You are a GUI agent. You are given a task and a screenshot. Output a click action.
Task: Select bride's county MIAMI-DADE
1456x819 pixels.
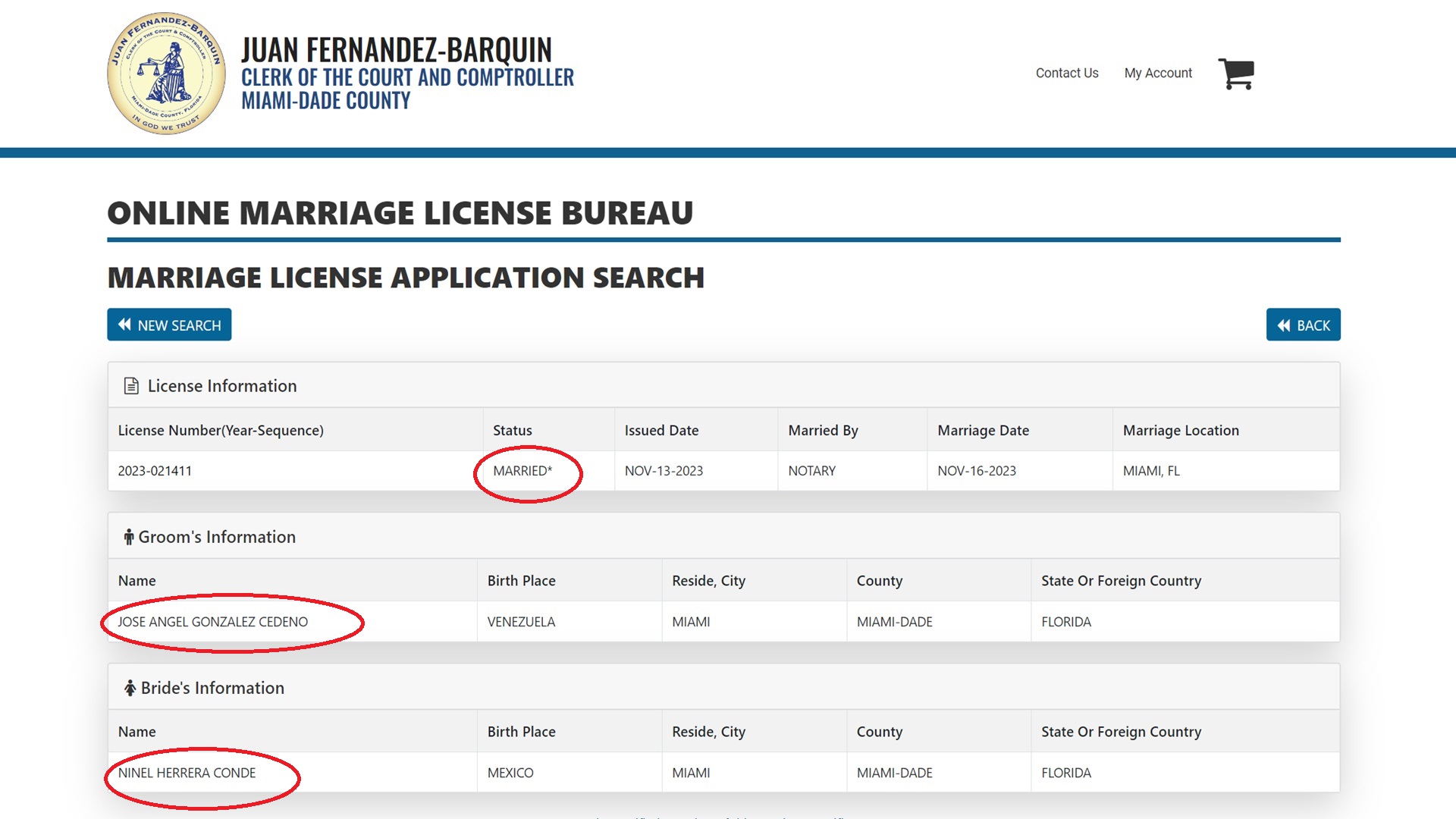[x=894, y=773]
